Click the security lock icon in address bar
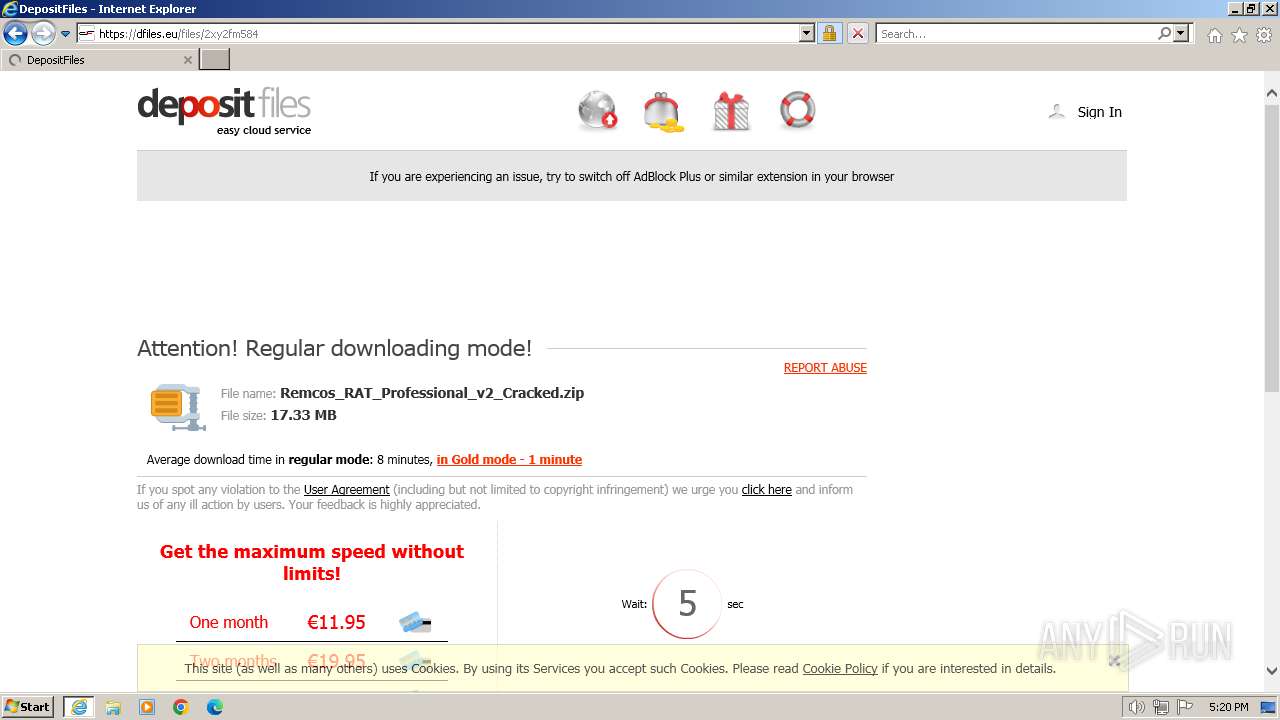This screenshot has width=1280, height=720. point(829,34)
